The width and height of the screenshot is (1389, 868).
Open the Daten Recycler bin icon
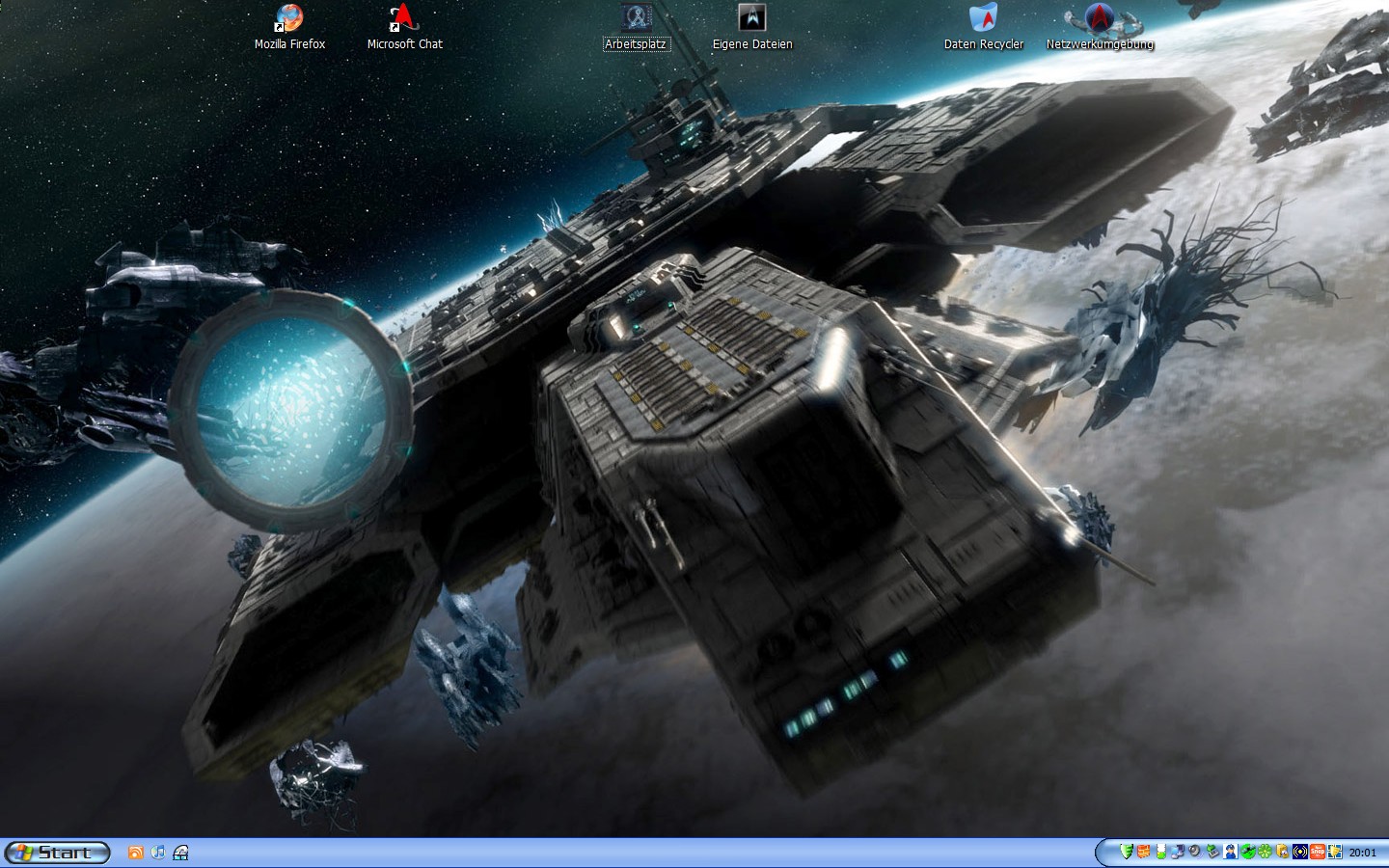click(983, 19)
